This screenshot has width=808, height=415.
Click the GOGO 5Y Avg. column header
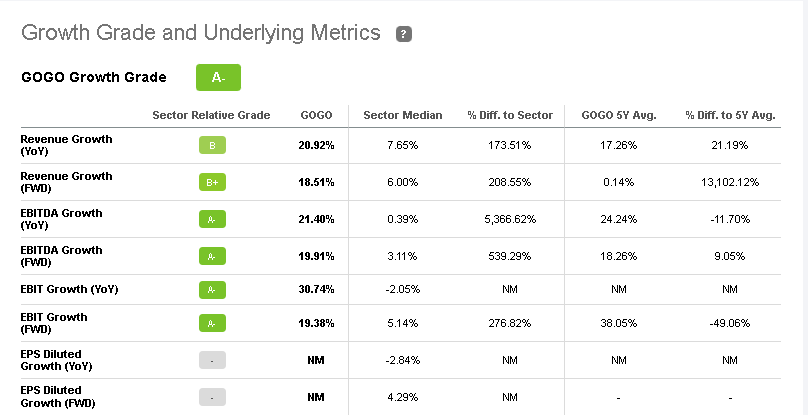(618, 115)
